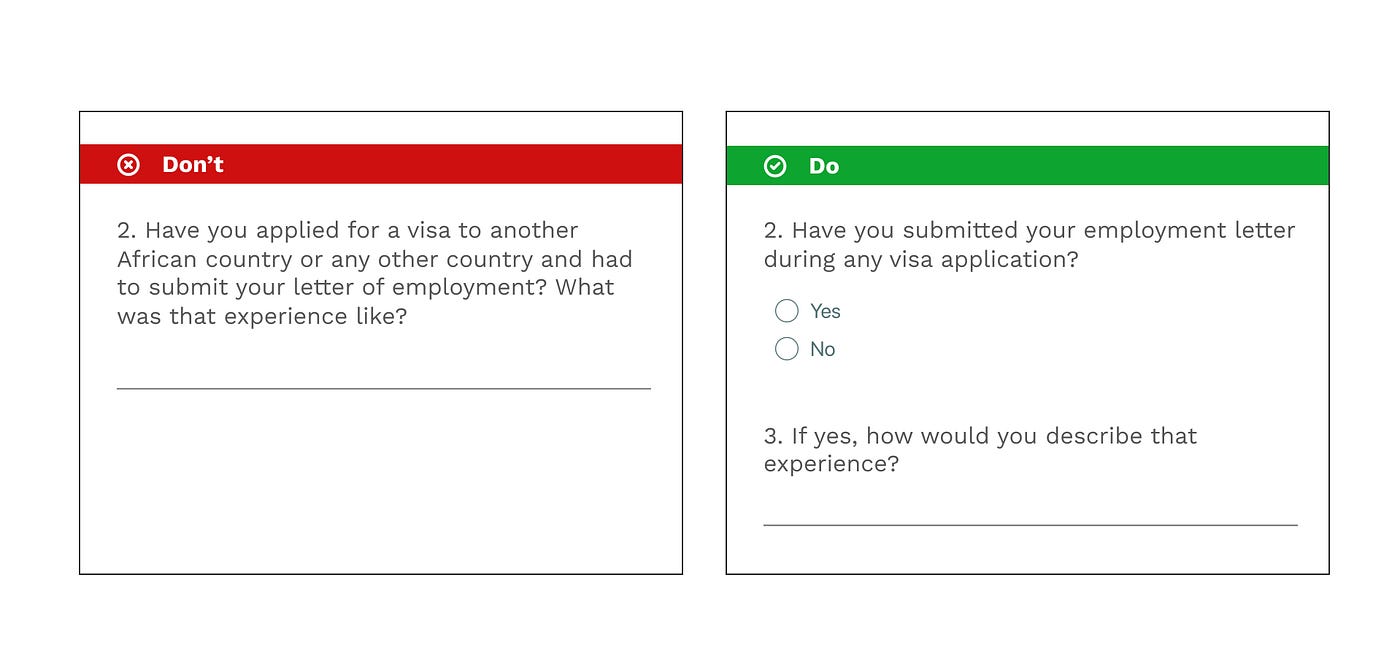
Task: Click the "Yes" option label
Action: (x=825, y=311)
